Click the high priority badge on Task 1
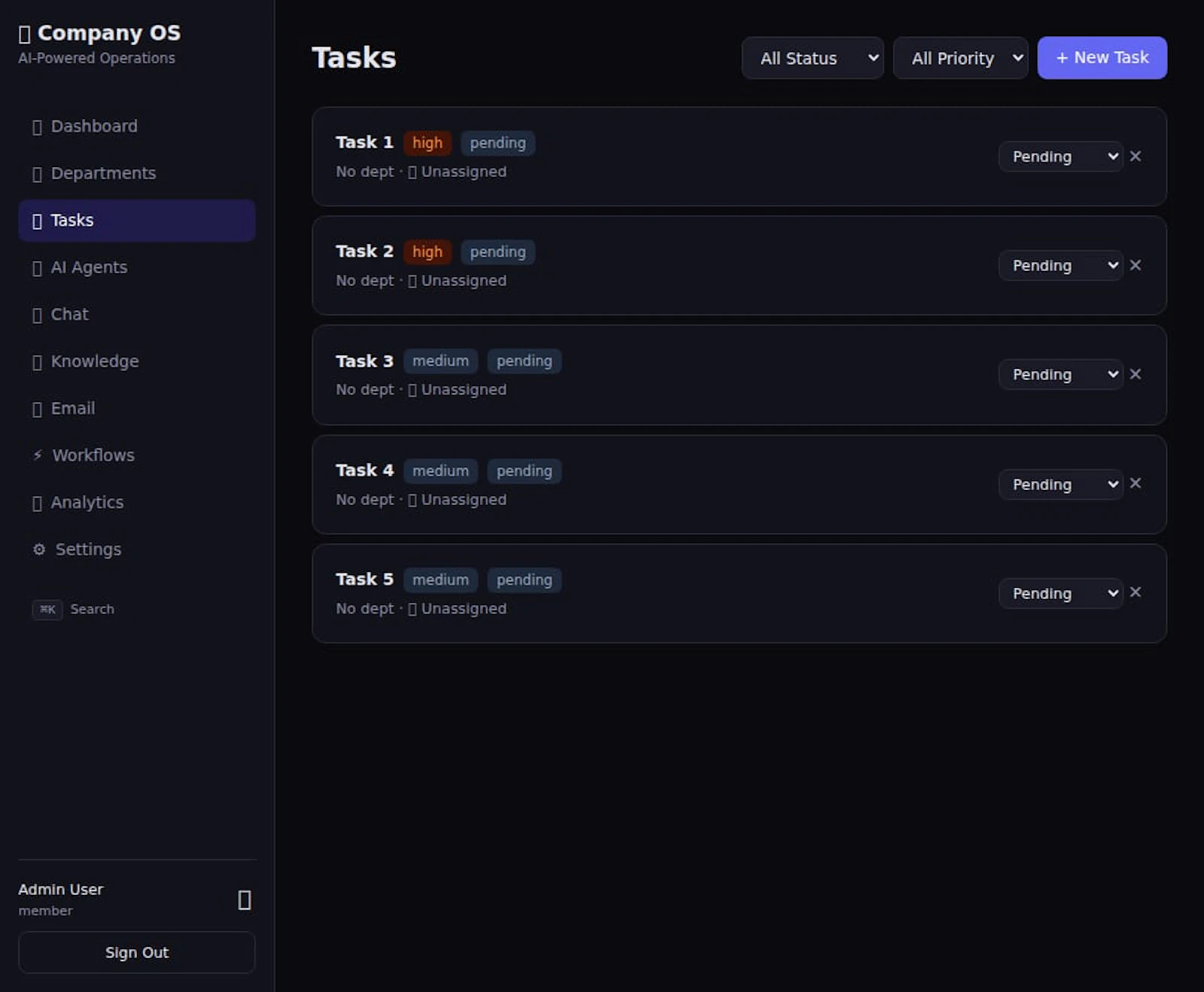This screenshot has width=1204, height=992. [427, 143]
